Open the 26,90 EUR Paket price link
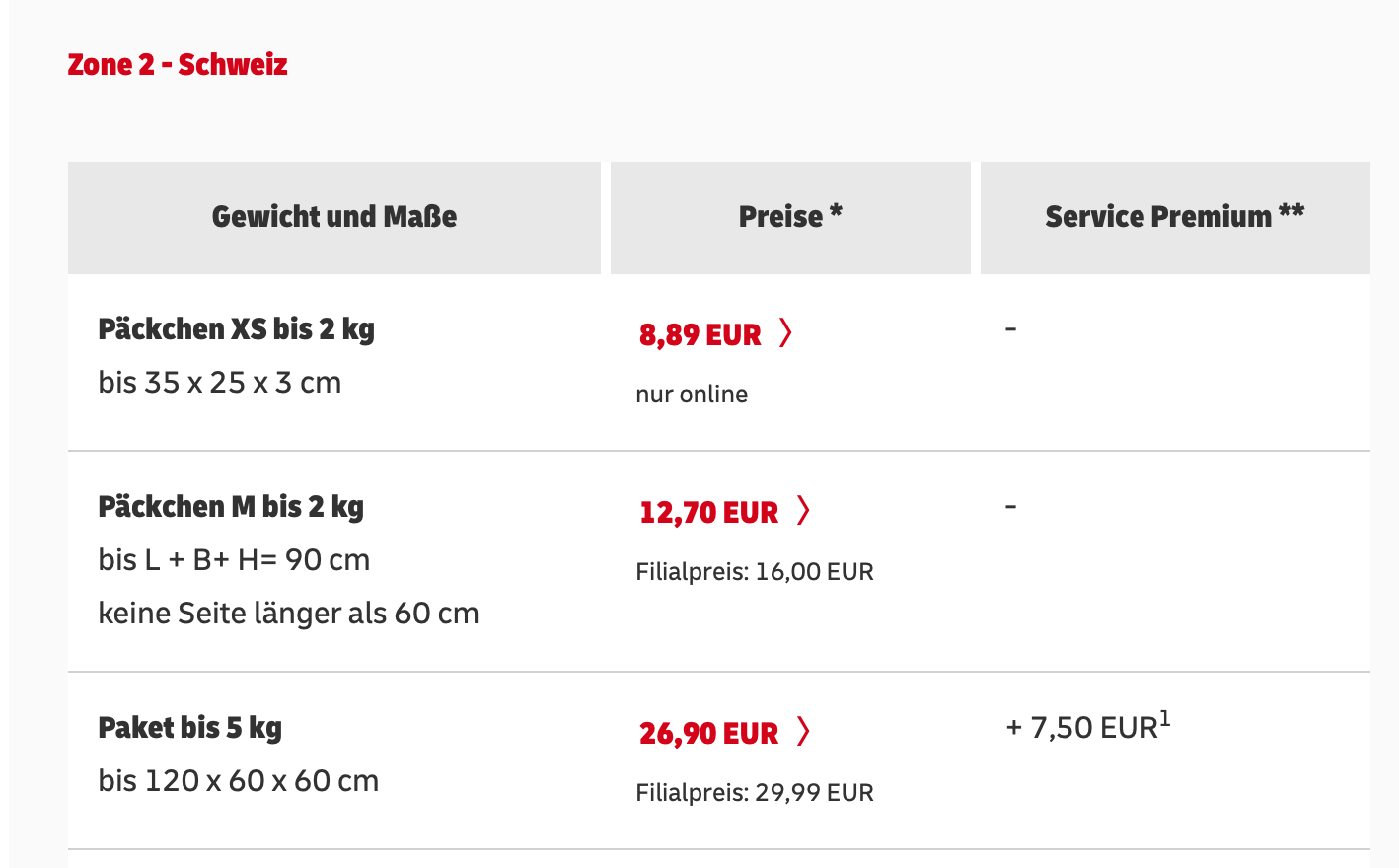 [x=708, y=734]
